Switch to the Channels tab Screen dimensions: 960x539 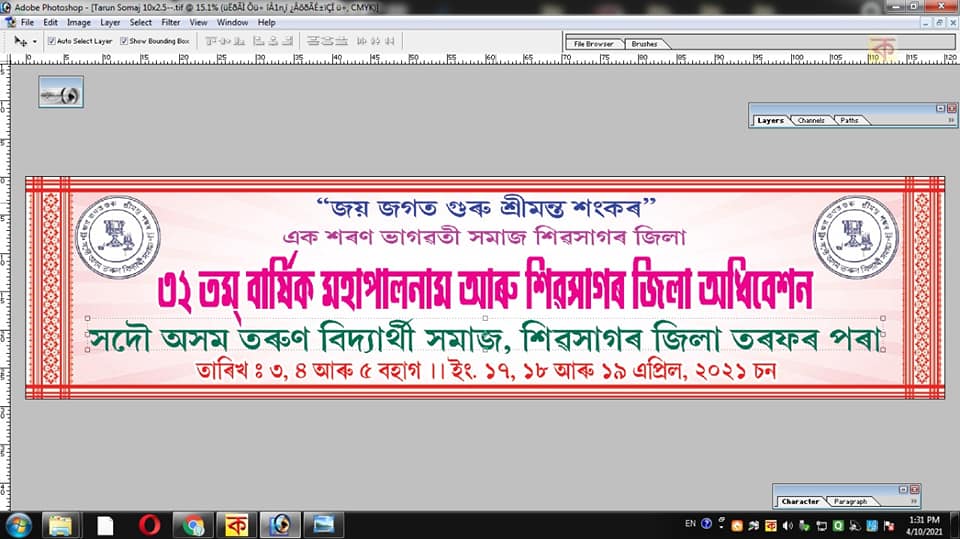click(811, 121)
